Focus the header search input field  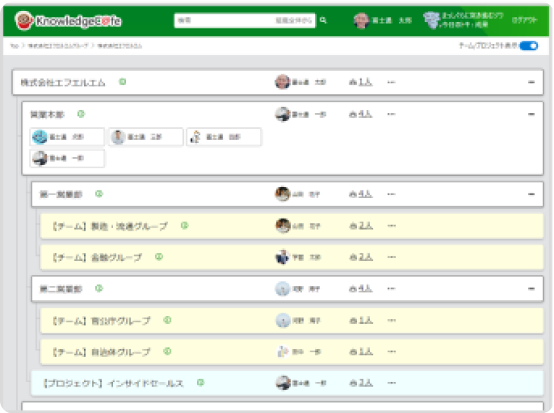pyautogui.click(x=244, y=20)
